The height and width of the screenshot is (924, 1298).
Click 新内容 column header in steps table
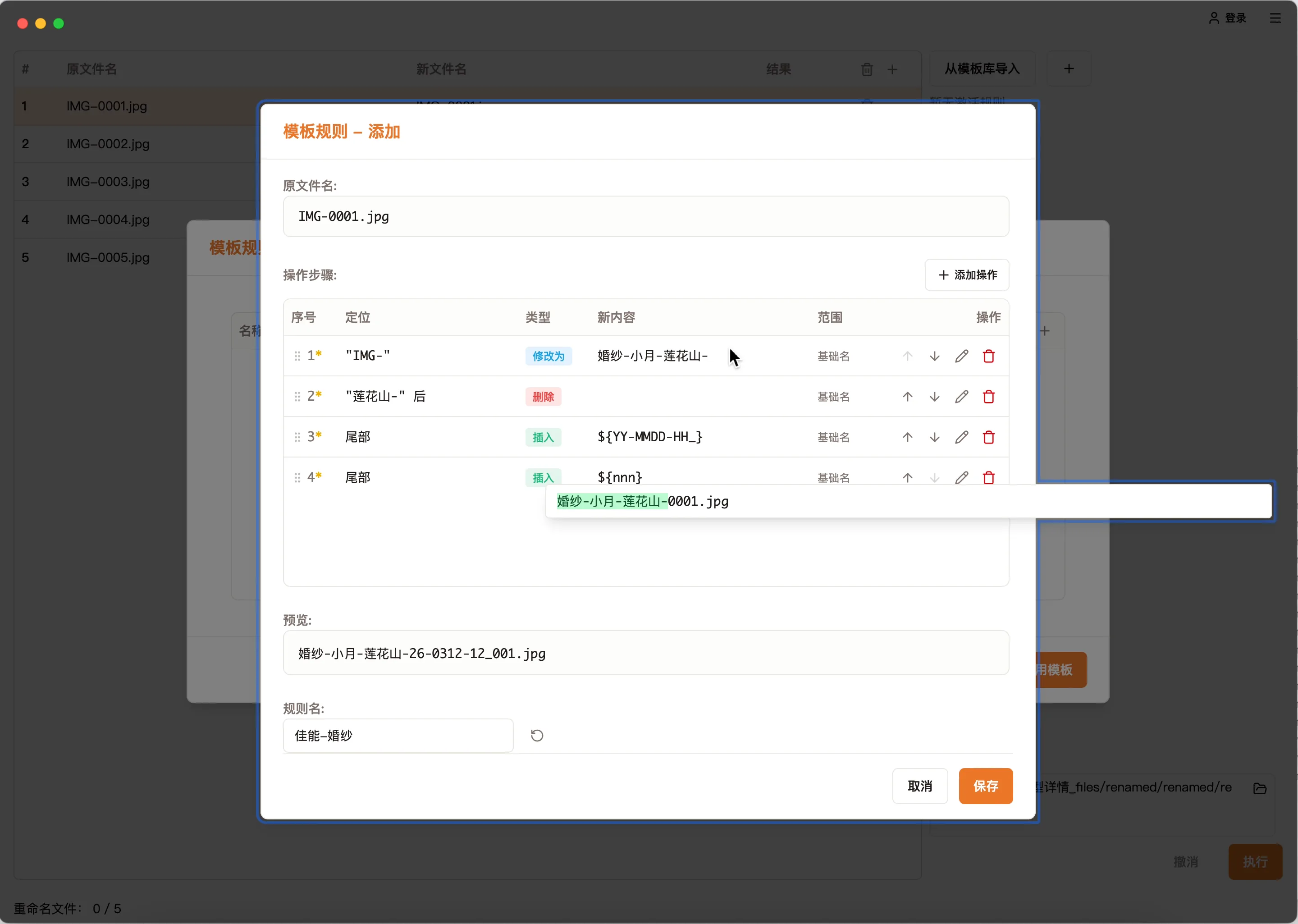[x=616, y=317]
